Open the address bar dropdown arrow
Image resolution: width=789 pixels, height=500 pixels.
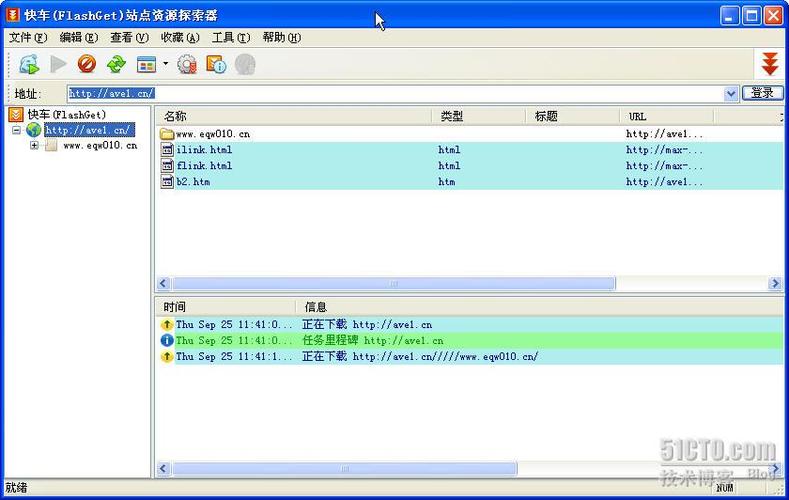pos(731,94)
